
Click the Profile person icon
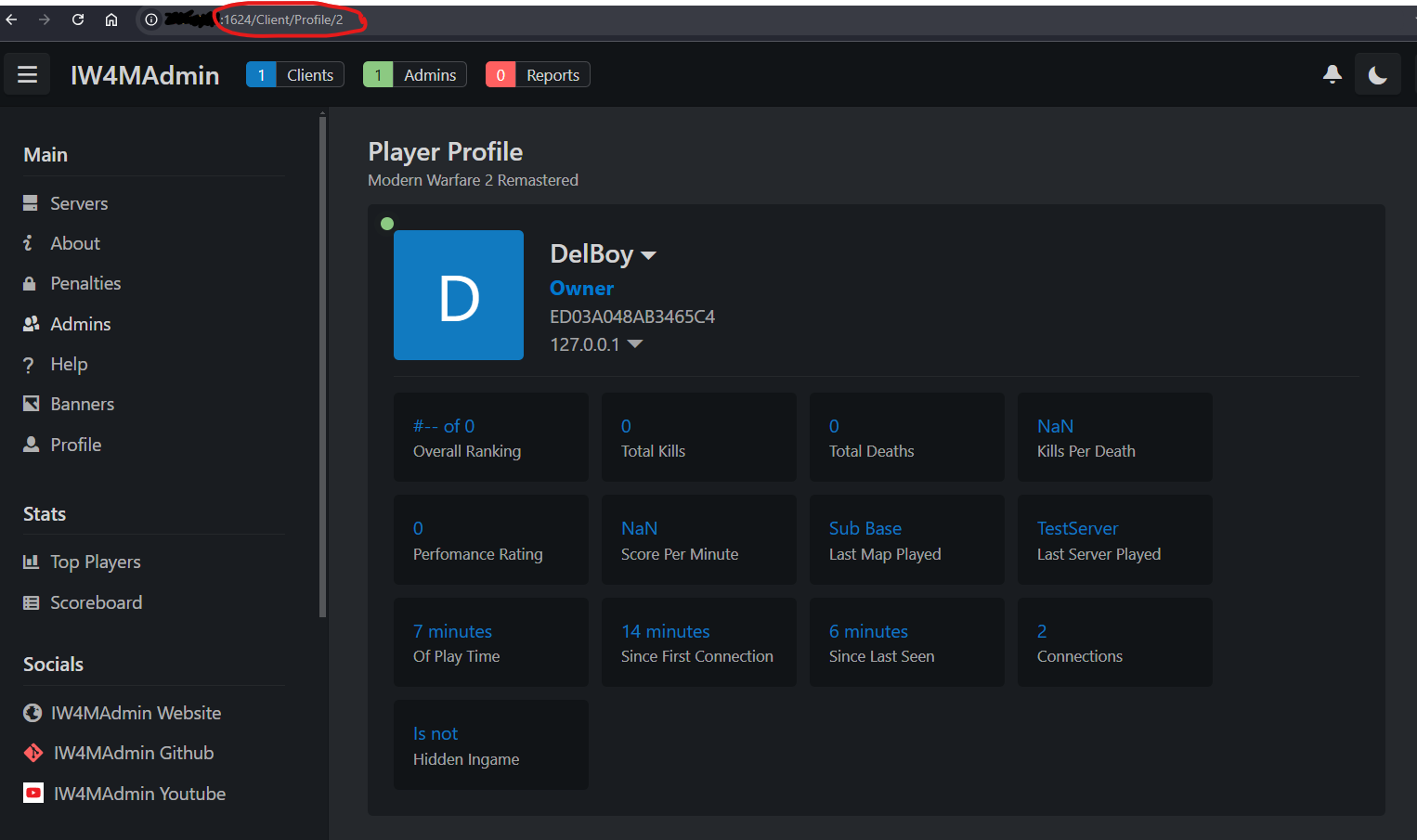pyautogui.click(x=31, y=445)
